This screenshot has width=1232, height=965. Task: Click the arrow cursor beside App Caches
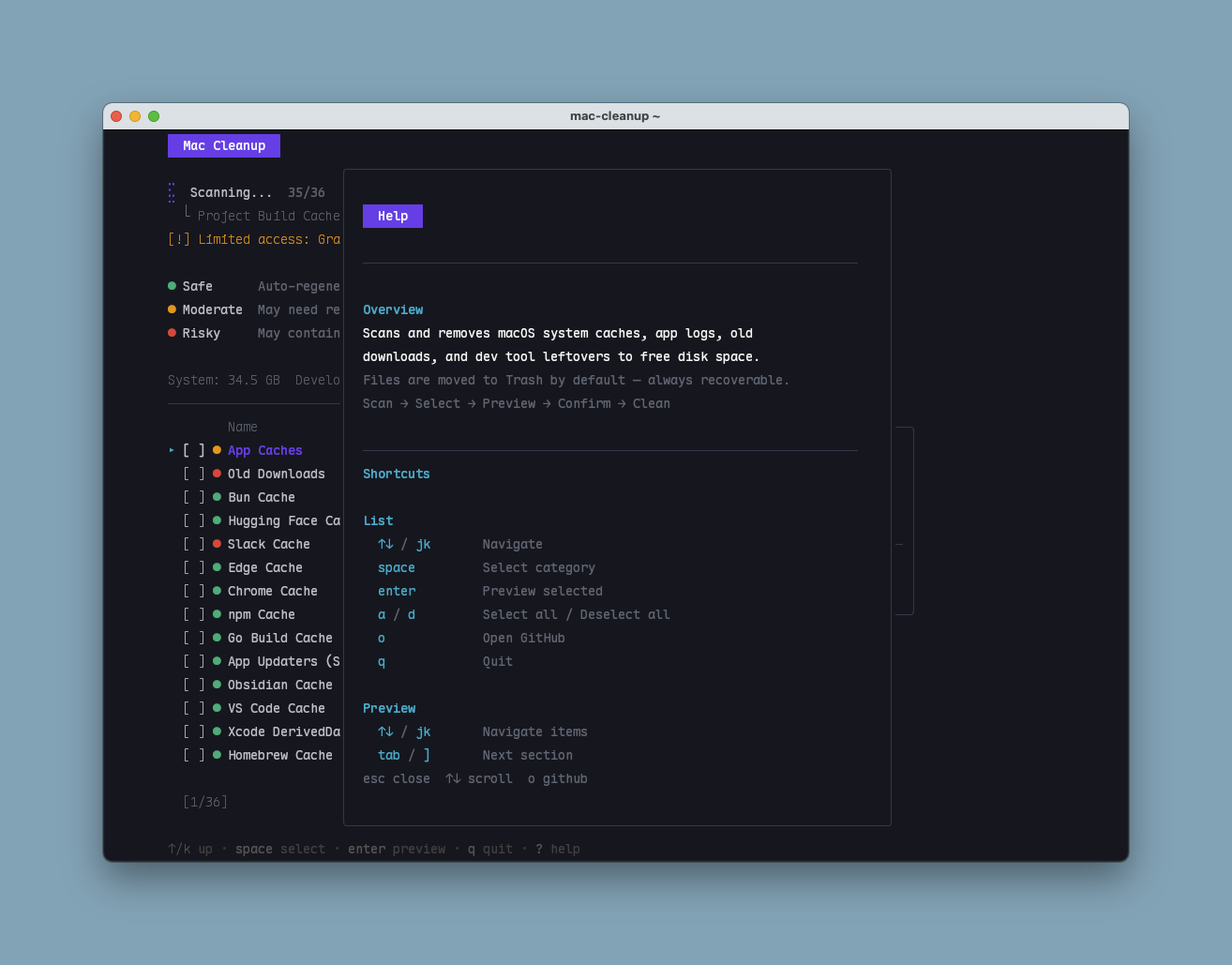[172, 450]
